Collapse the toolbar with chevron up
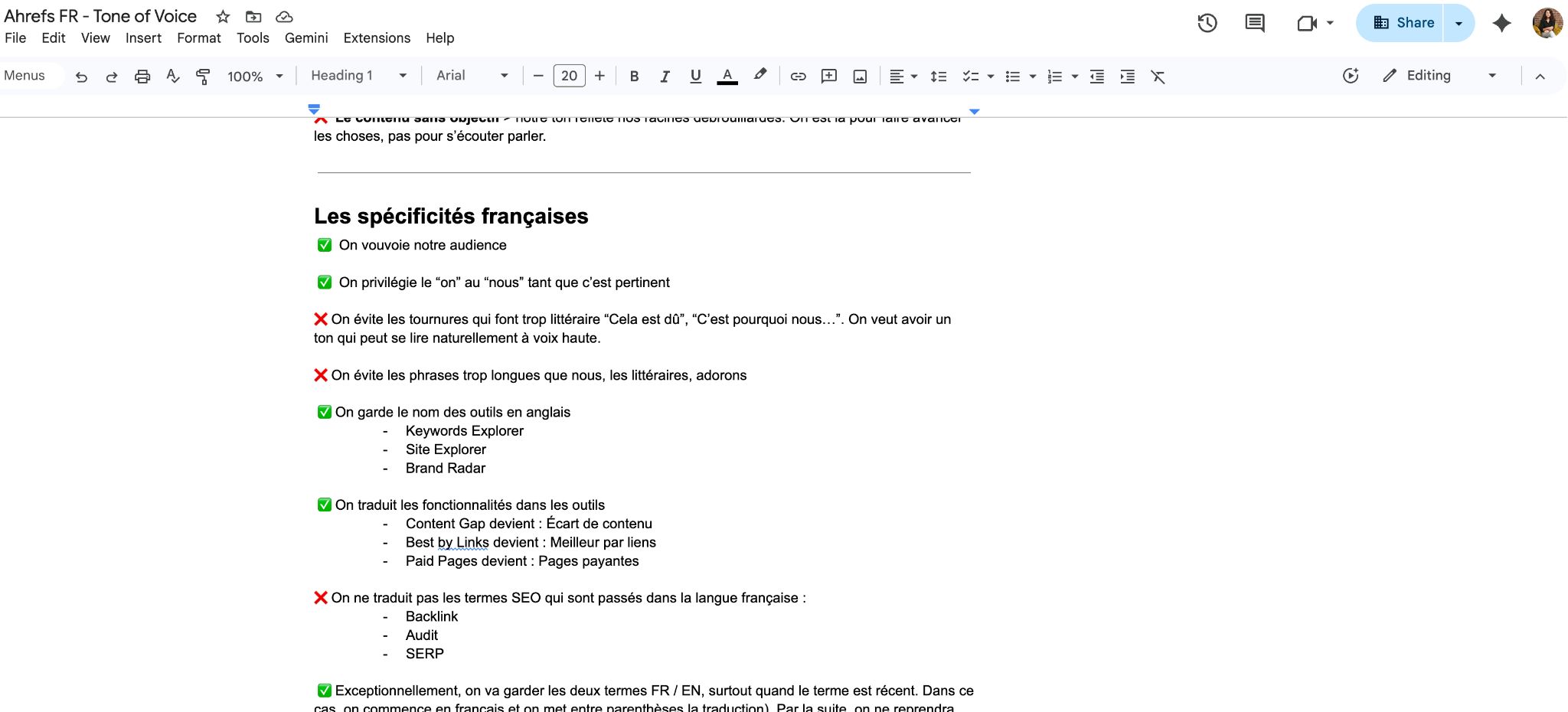Viewport: 1568px width, 712px height. (x=1540, y=77)
